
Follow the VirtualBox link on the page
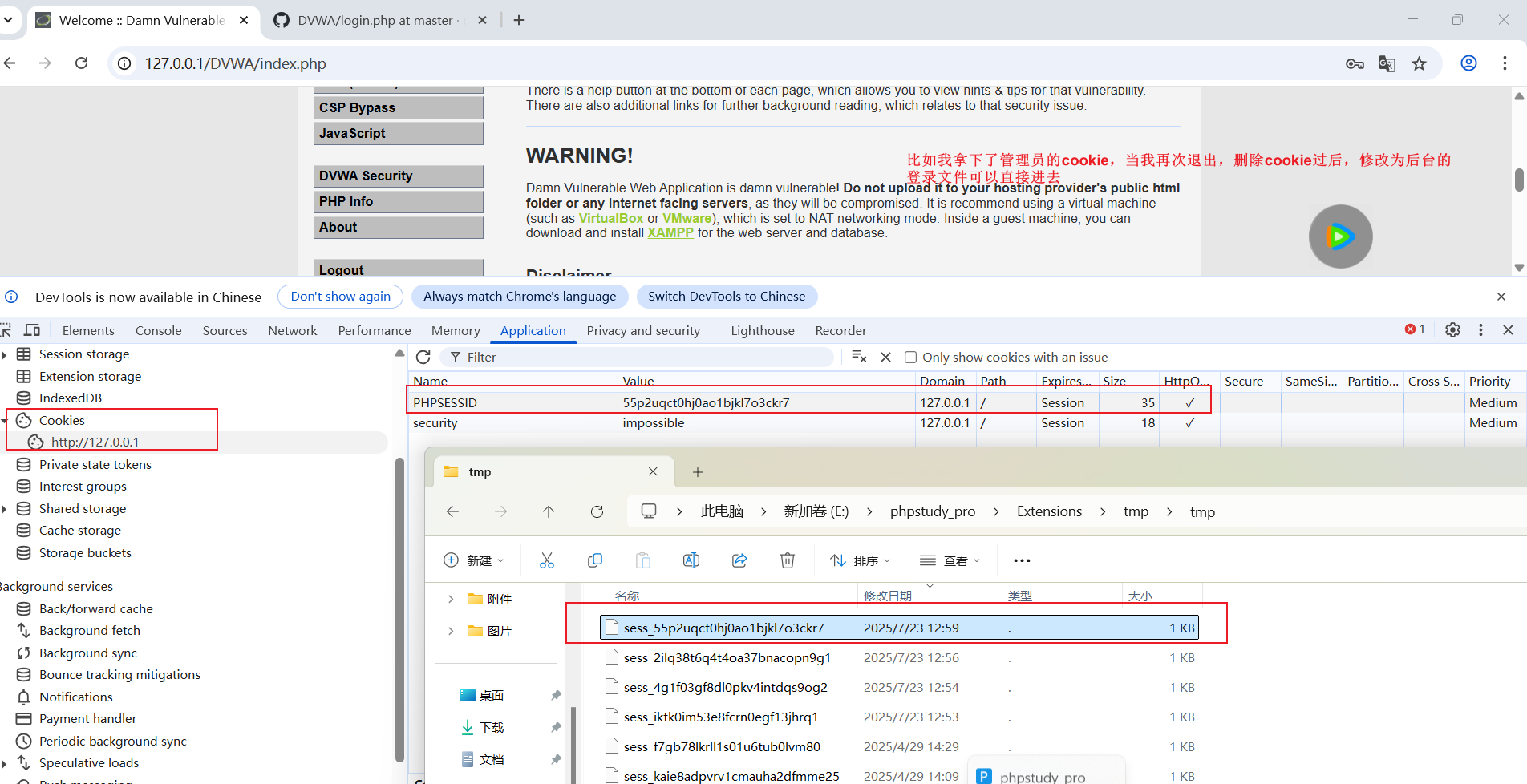[611, 218]
